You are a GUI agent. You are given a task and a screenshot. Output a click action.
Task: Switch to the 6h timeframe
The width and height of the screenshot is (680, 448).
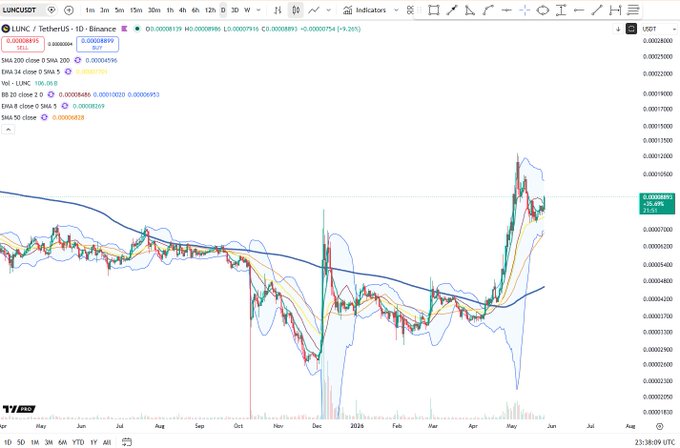tap(196, 10)
